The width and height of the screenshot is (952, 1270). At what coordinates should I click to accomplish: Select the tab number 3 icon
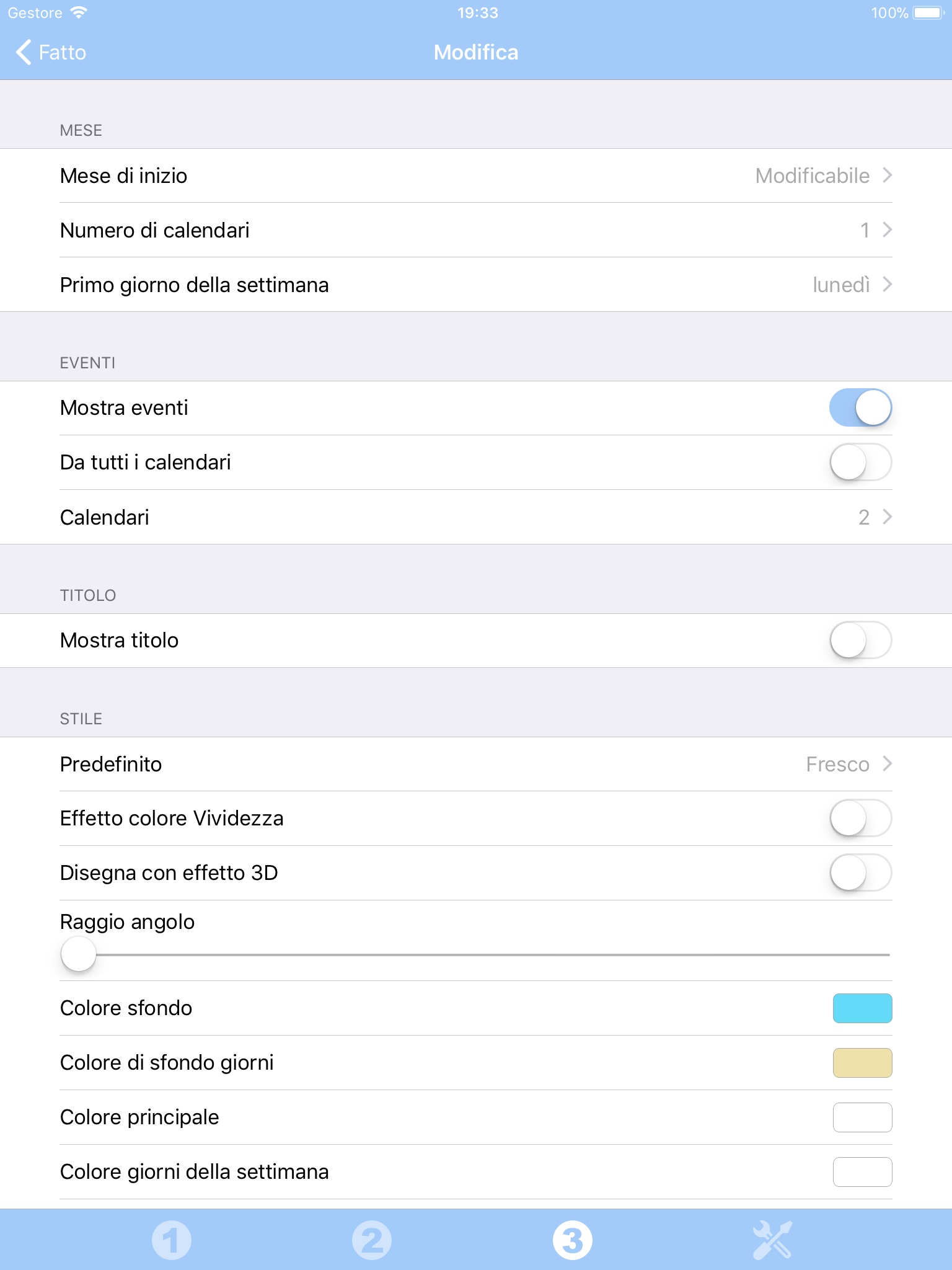pyautogui.click(x=572, y=1240)
